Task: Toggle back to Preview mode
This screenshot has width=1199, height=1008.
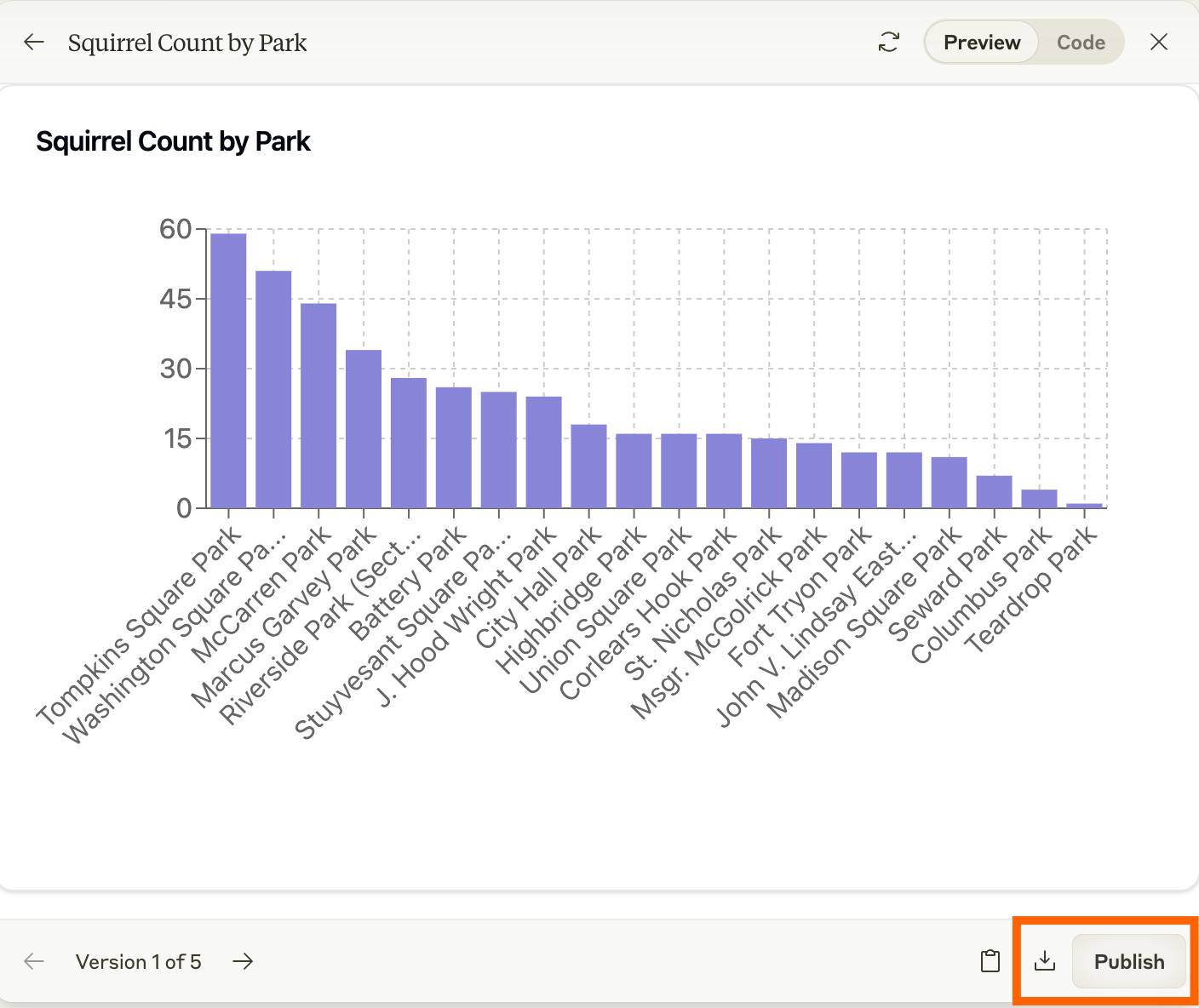Action: 981,42
